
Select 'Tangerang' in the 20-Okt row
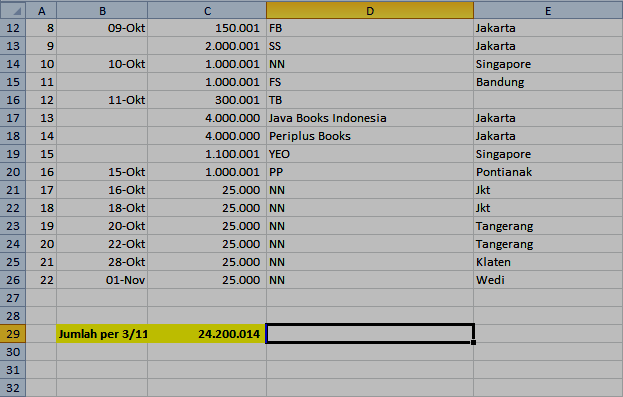tap(548, 226)
